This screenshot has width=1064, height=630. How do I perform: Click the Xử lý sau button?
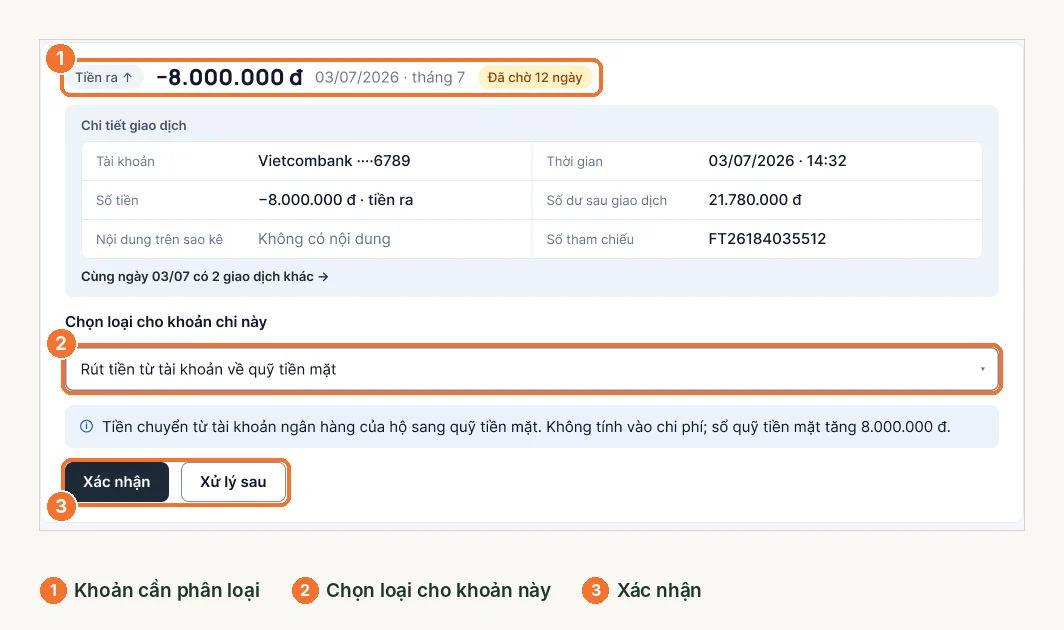pos(233,482)
